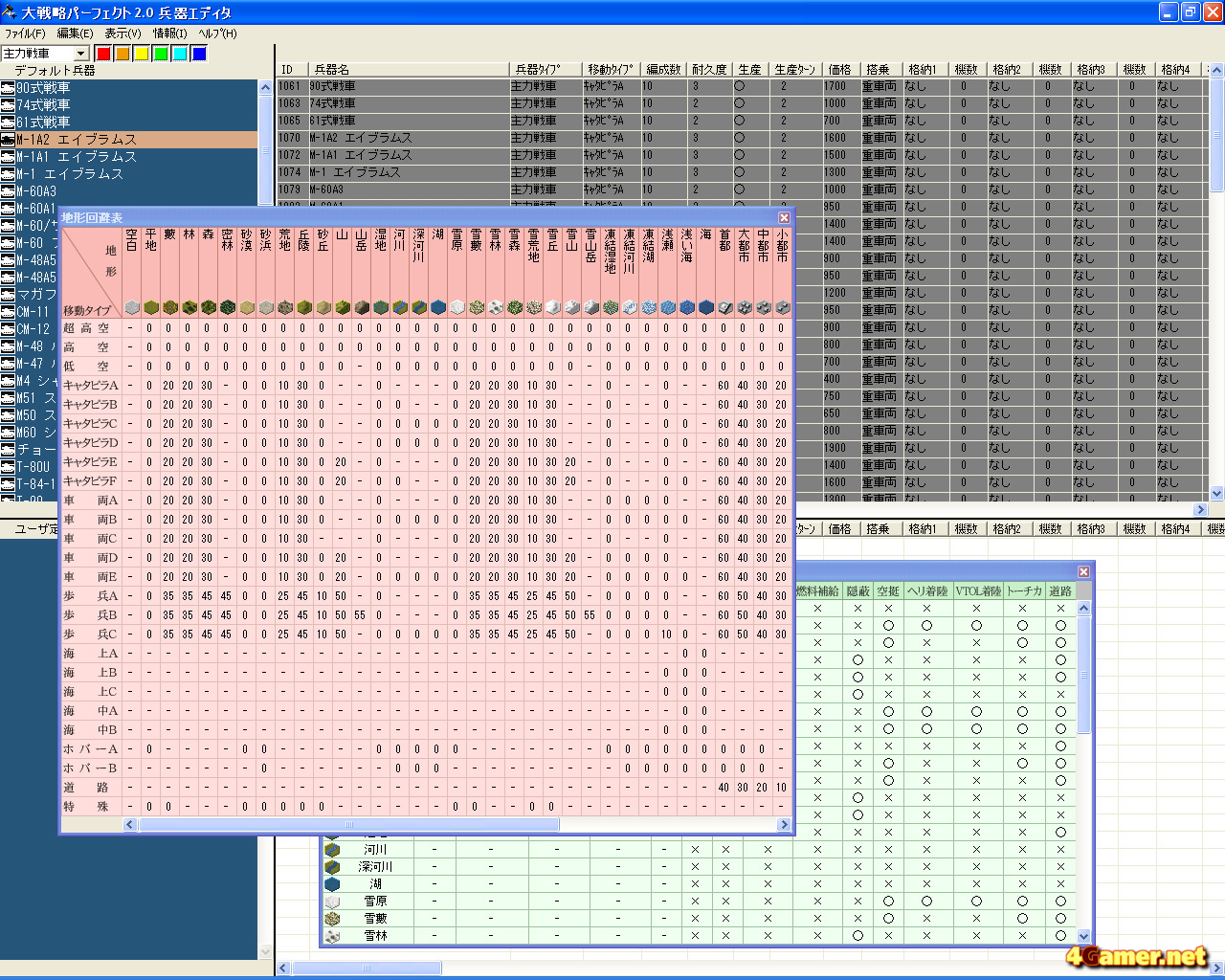Click the tank icon beside CM-11
This screenshot has width=1225, height=980.
tap(8, 311)
